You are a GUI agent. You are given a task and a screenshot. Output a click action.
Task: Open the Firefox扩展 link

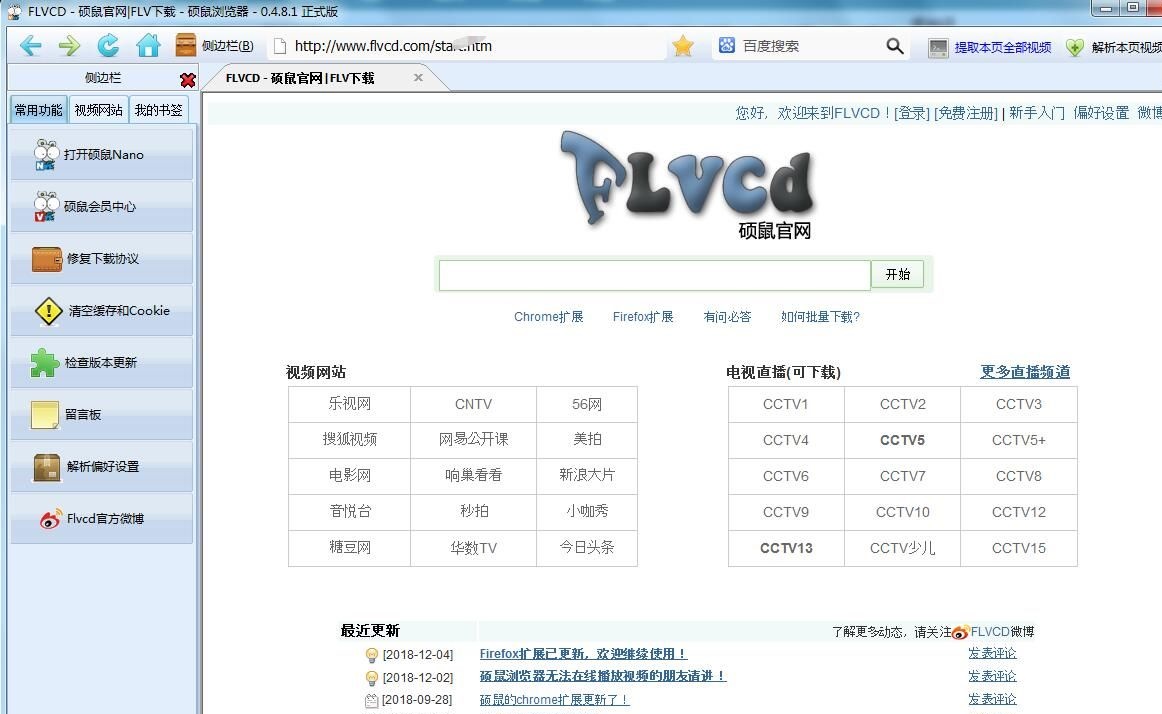coord(643,317)
